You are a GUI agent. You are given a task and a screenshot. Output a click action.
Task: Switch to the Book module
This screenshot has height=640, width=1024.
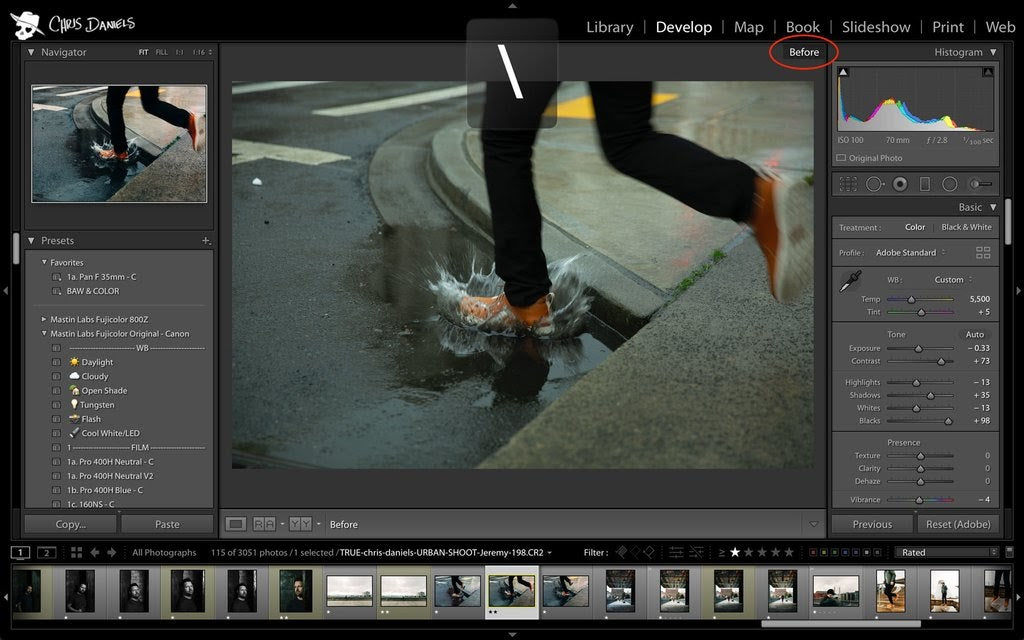point(803,27)
